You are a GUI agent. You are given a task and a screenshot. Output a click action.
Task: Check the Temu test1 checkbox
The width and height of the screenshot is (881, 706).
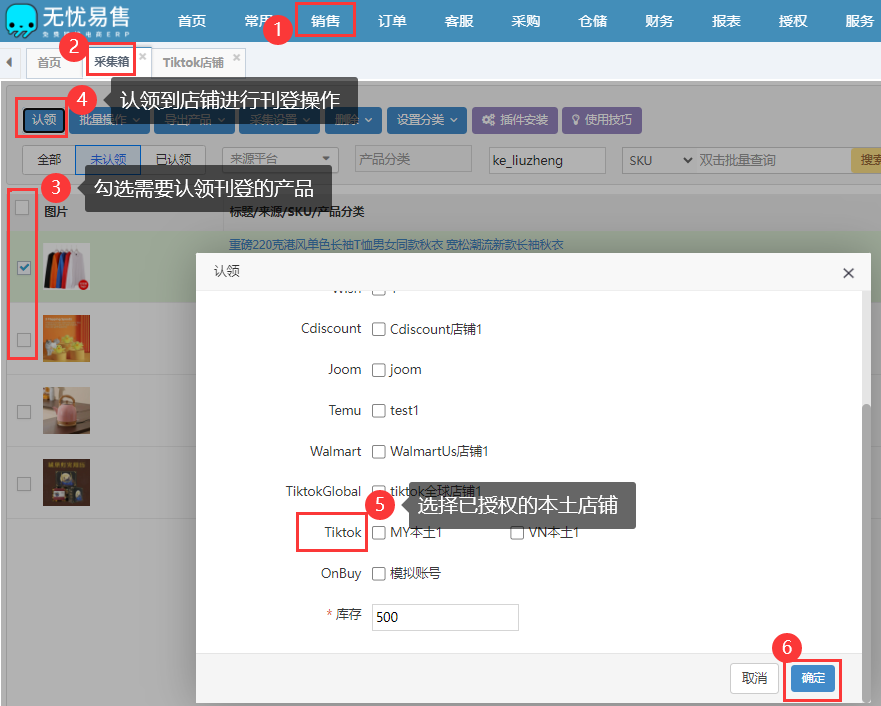click(379, 411)
